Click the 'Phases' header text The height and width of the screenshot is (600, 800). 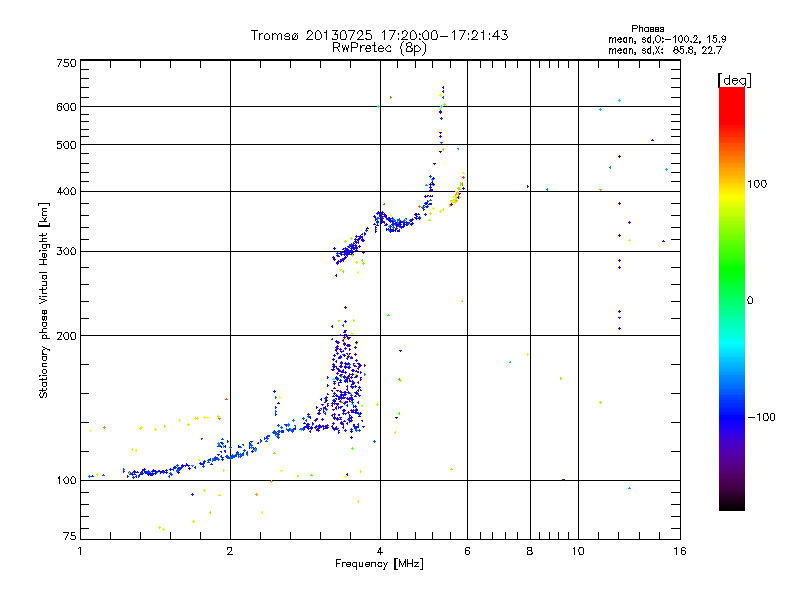tap(647, 29)
